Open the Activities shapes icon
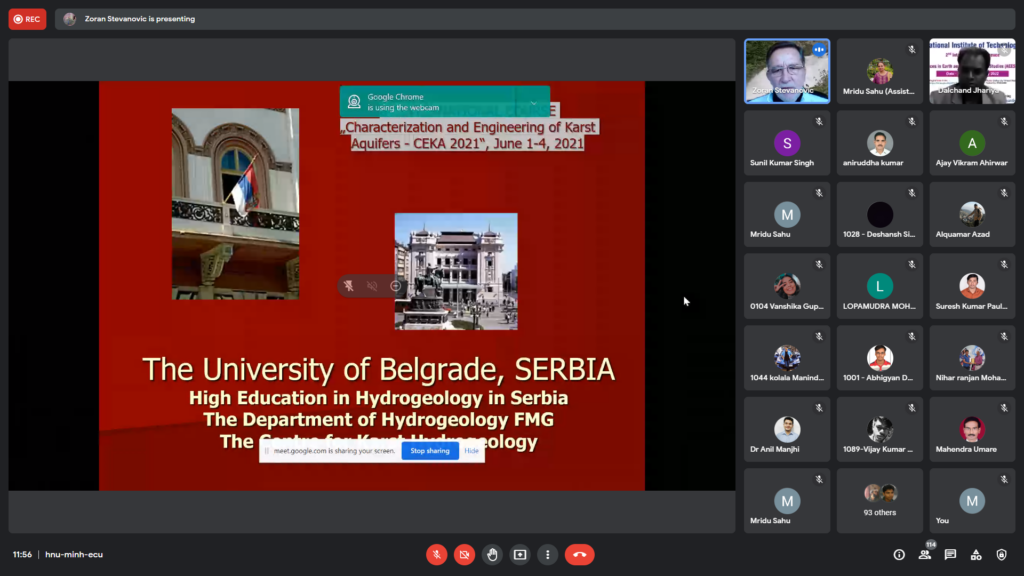1024x576 pixels. [x=976, y=554]
